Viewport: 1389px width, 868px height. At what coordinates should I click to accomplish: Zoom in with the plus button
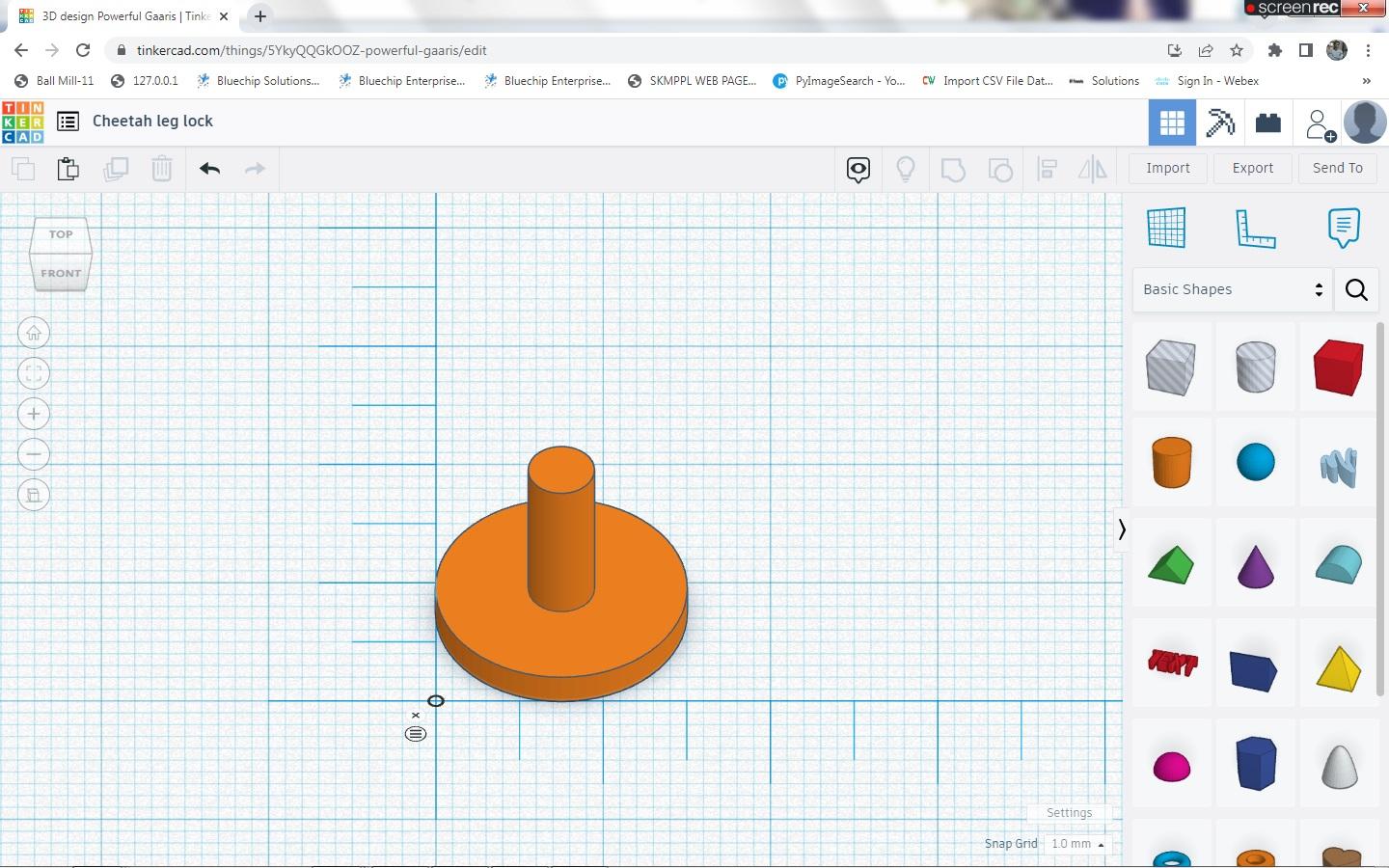pyautogui.click(x=34, y=415)
